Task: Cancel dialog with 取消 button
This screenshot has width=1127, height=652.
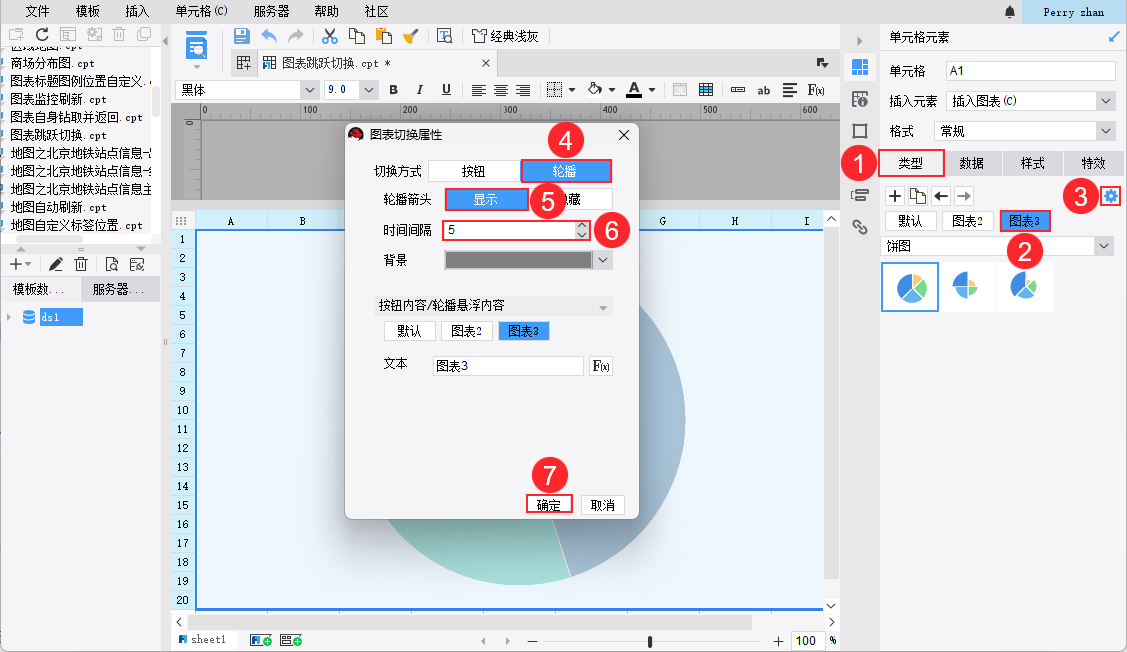Action: pyautogui.click(x=602, y=505)
